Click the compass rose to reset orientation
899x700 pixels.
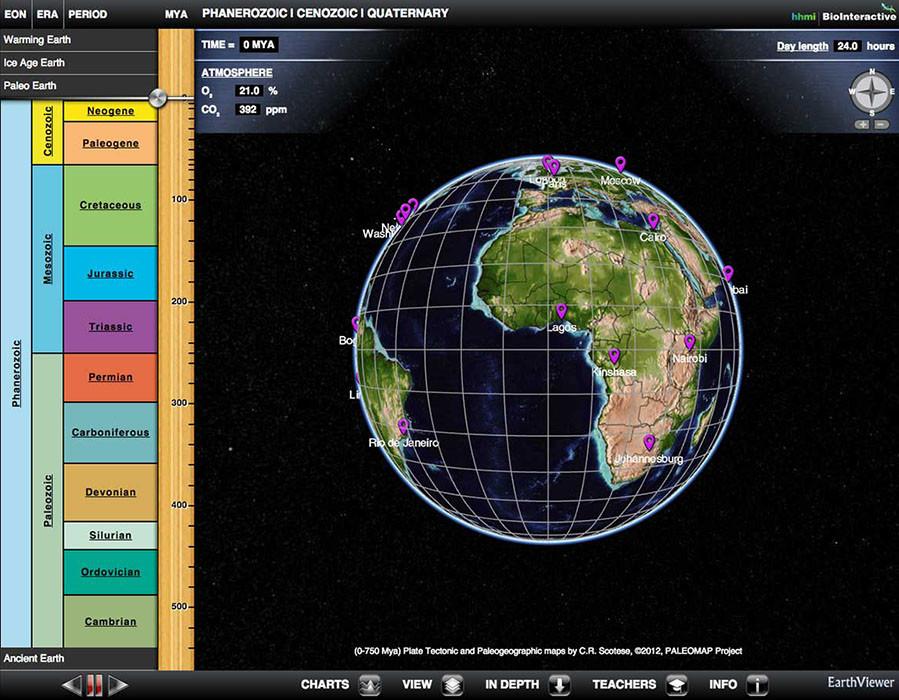[x=871, y=92]
